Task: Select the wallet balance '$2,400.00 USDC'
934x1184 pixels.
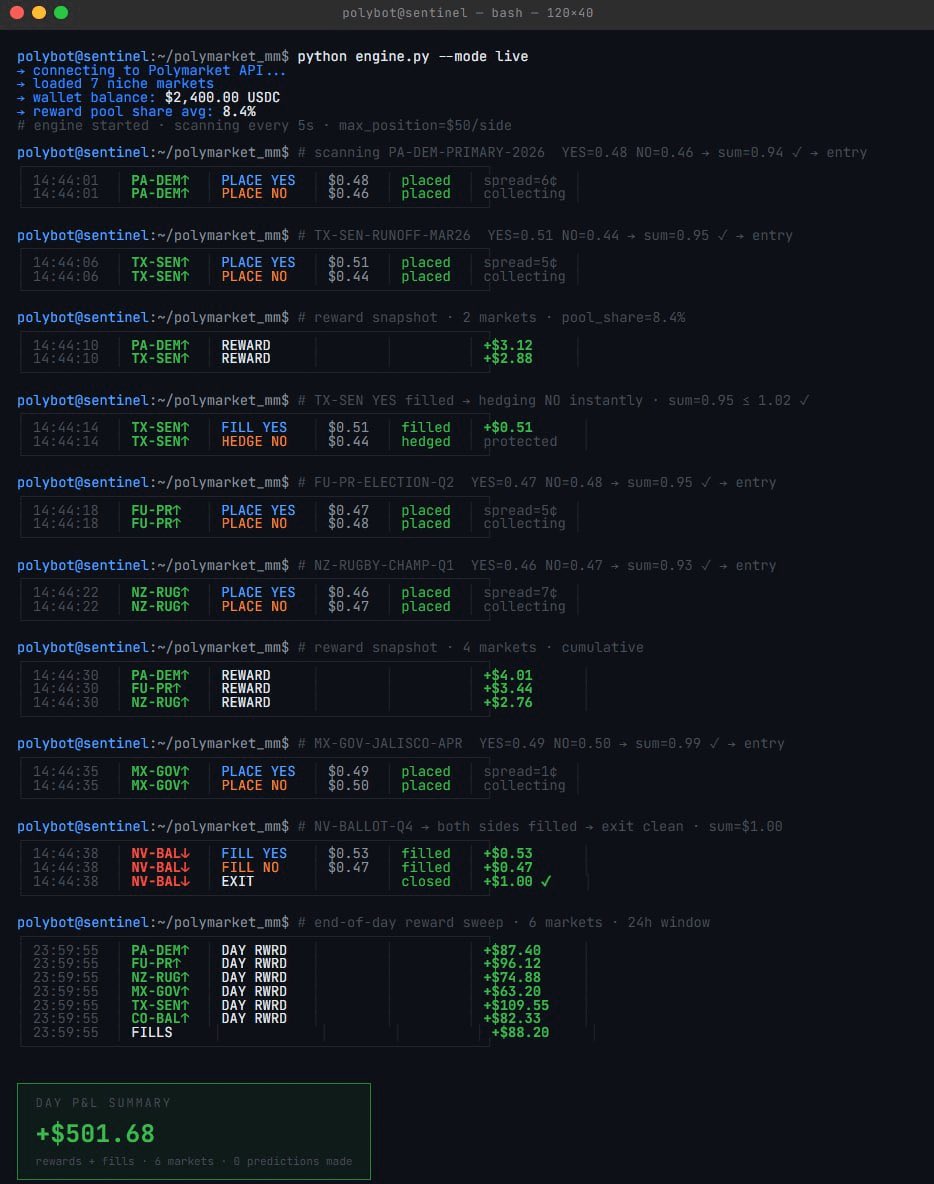Action: pos(222,97)
